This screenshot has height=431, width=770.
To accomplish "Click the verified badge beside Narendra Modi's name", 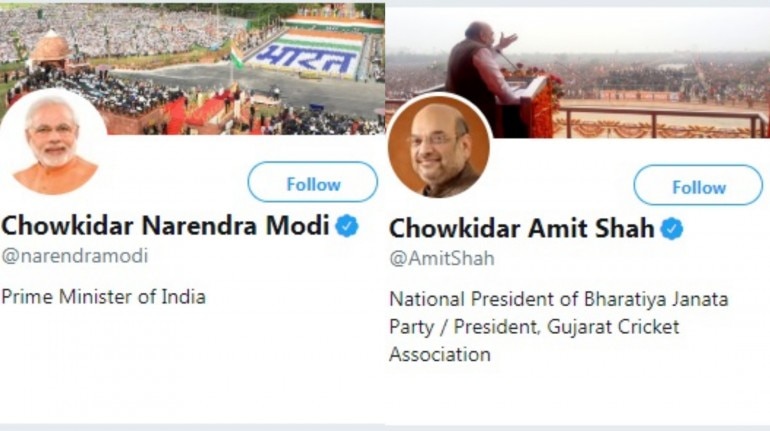I will 347,226.
